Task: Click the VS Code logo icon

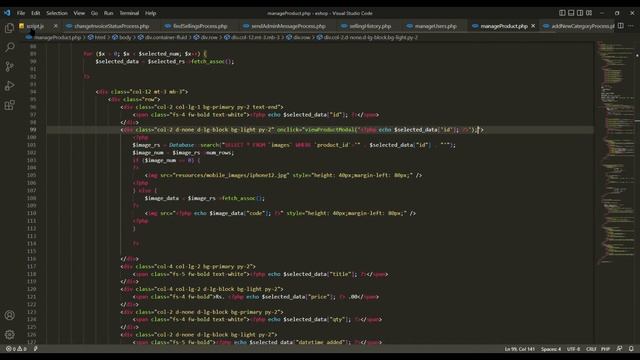Action: tap(7, 13)
